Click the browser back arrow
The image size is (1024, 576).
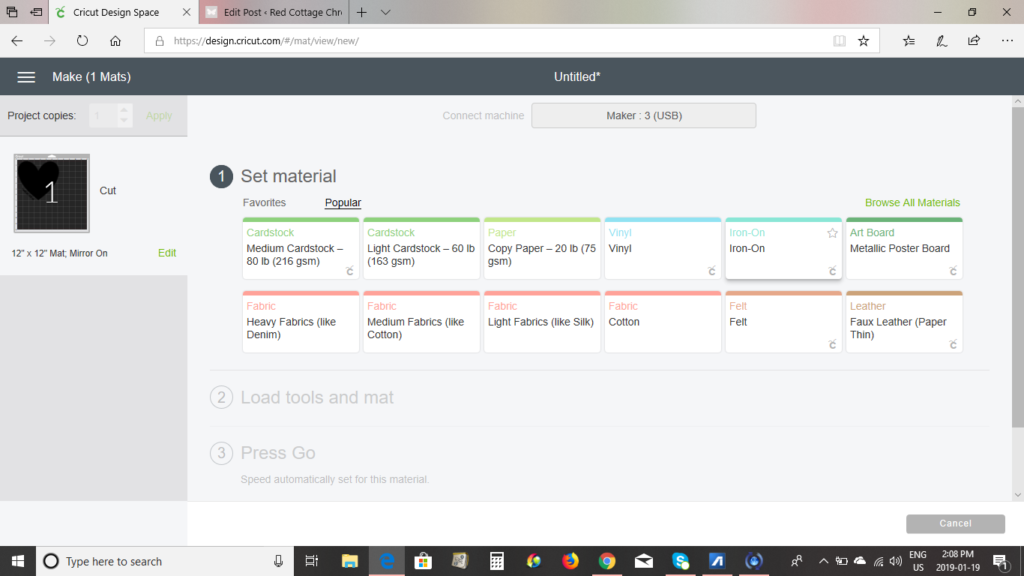(17, 40)
